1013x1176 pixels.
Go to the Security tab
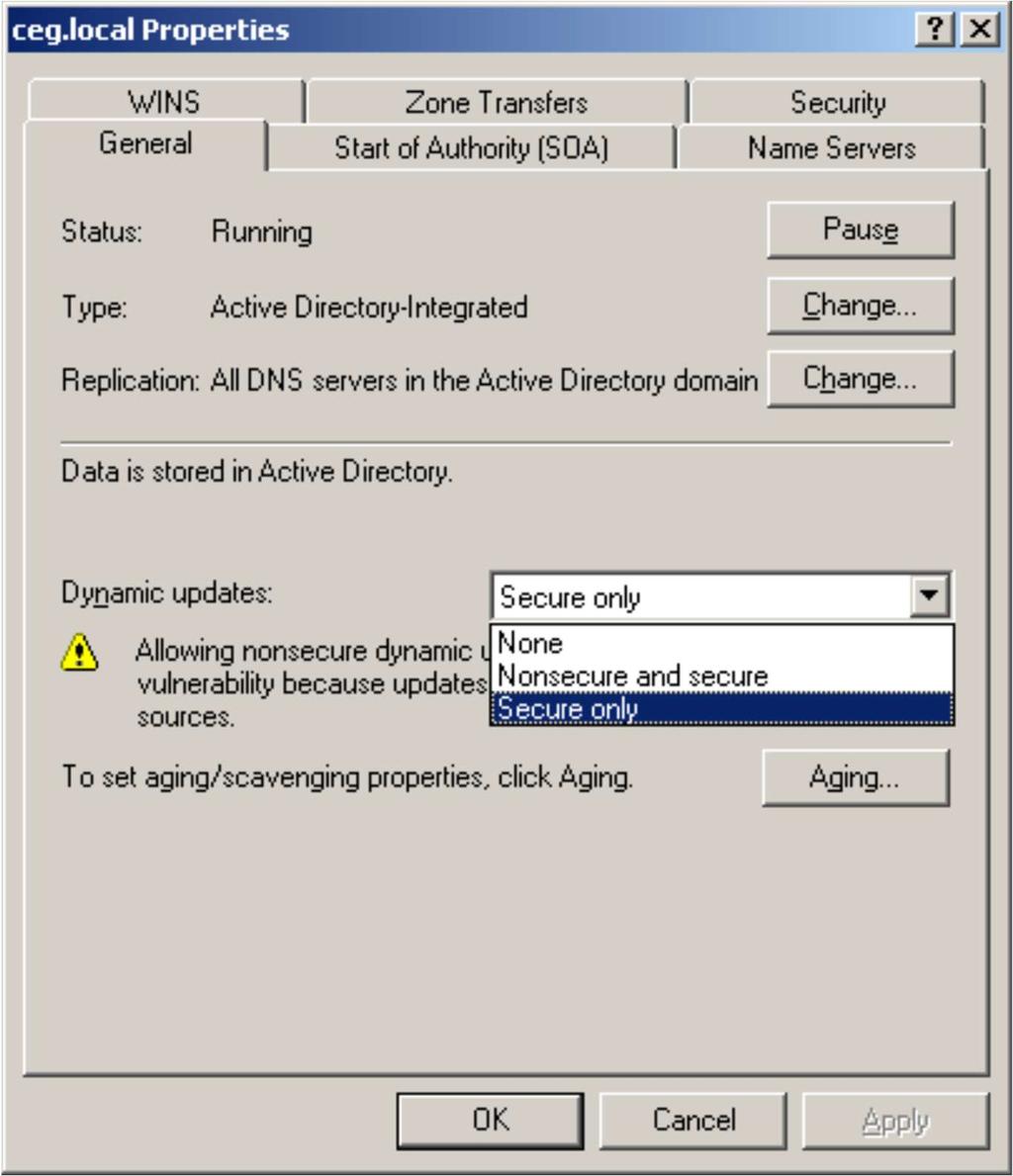[838, 102]
